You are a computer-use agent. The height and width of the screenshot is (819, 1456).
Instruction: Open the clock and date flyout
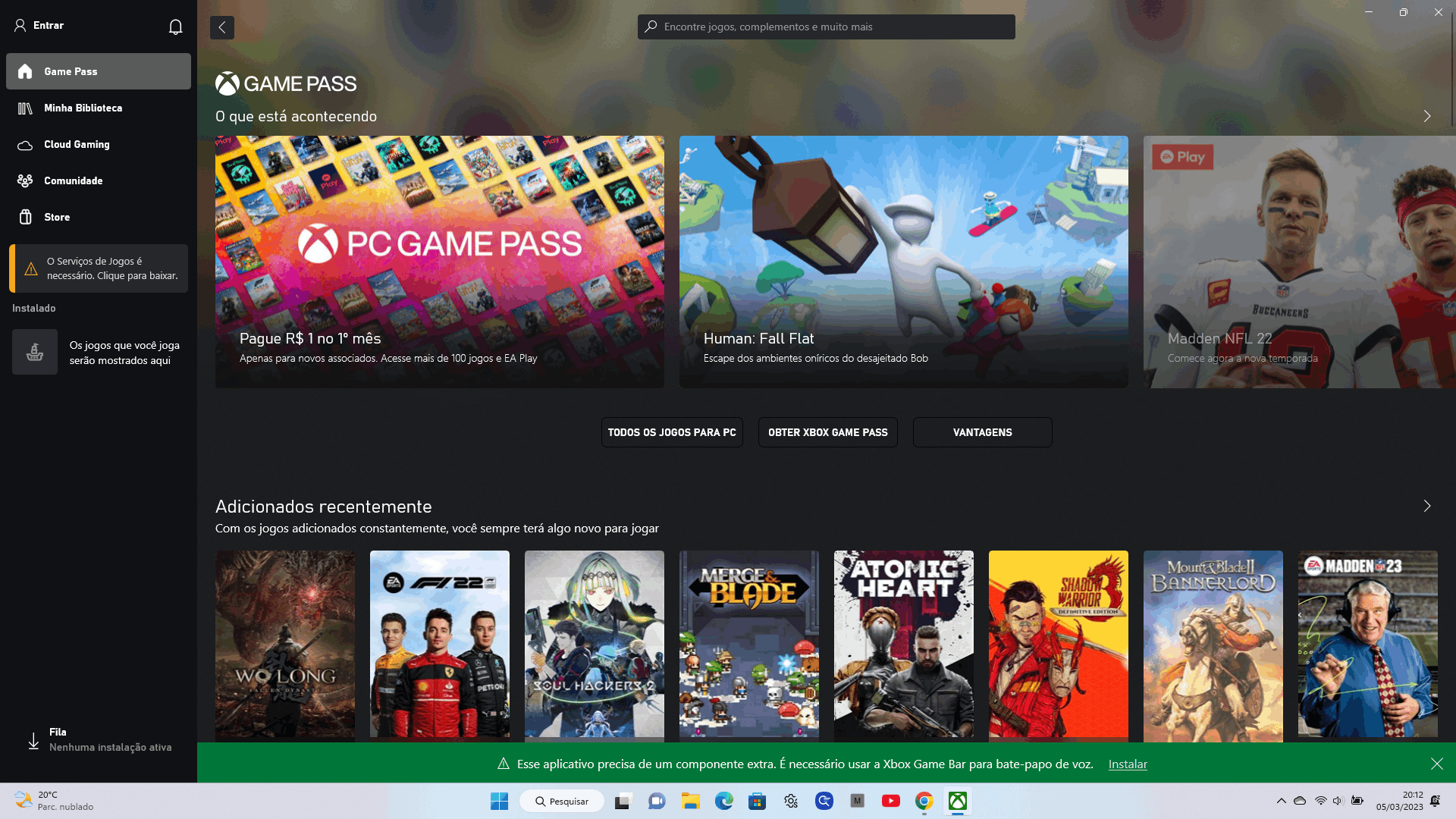1400,801
